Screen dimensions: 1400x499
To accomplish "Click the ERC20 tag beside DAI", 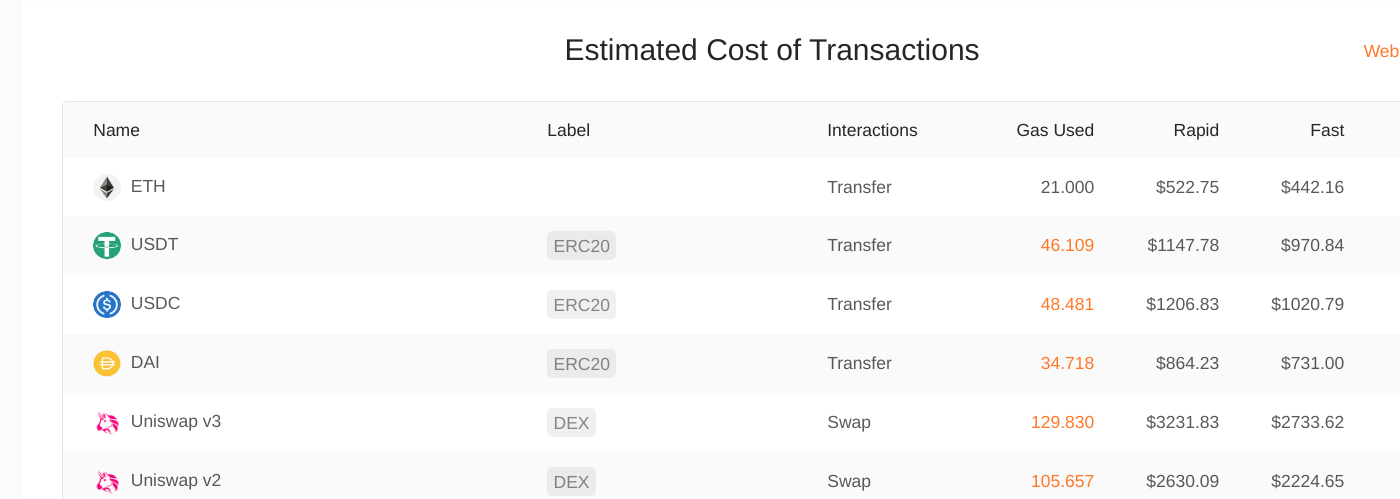I will click(581, 364).
